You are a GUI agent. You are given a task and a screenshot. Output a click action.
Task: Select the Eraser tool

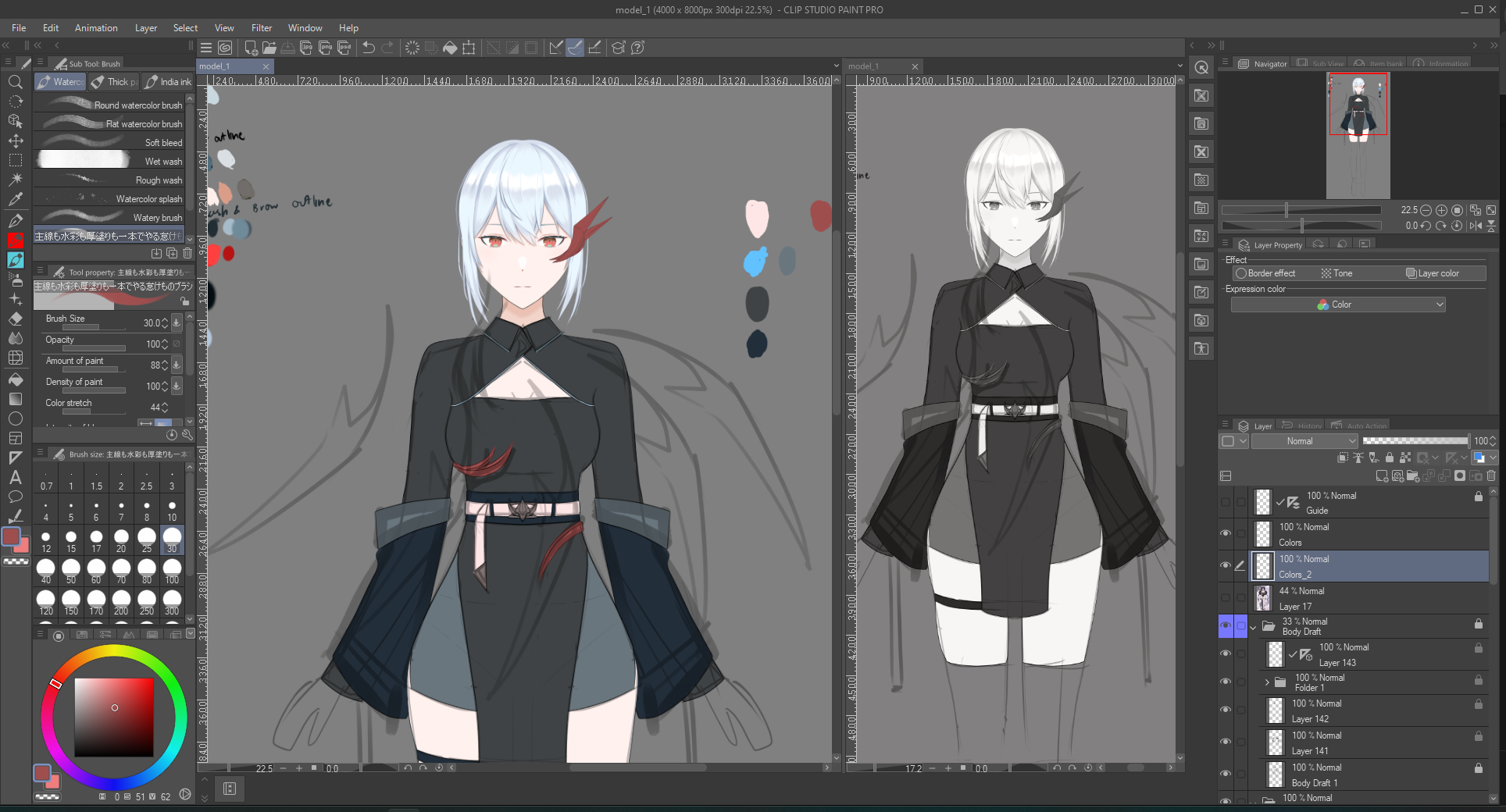tap(15, 319)
